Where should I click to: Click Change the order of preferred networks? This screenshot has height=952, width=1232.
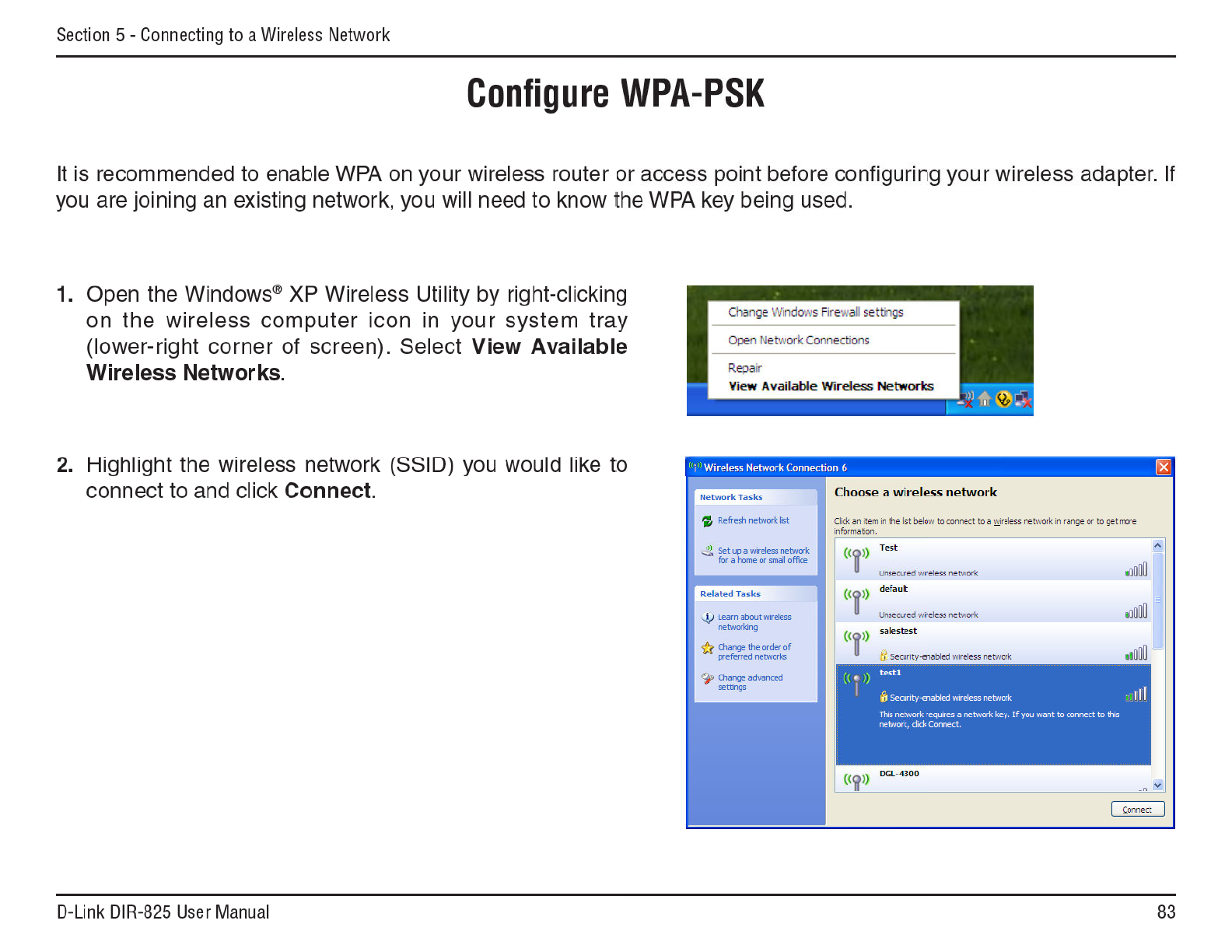(x=754, y=652)
